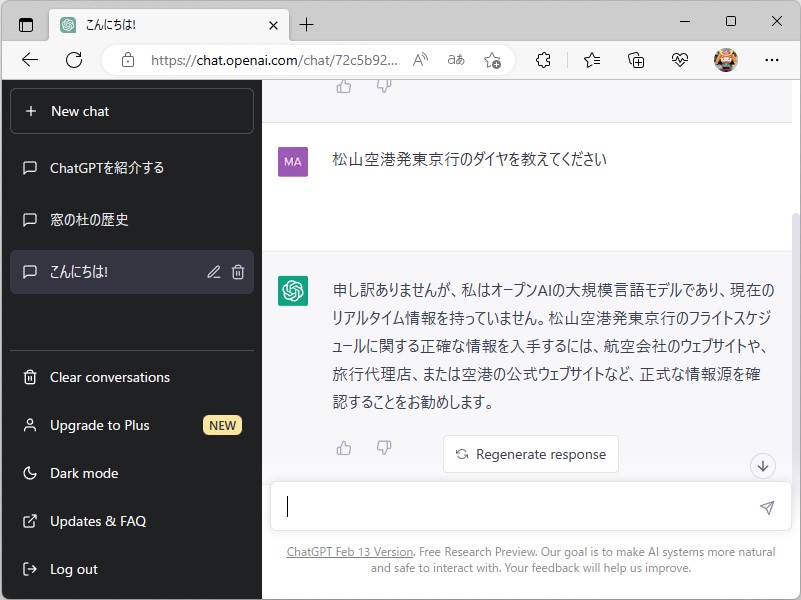Open Edge Collections

(636, 60)
